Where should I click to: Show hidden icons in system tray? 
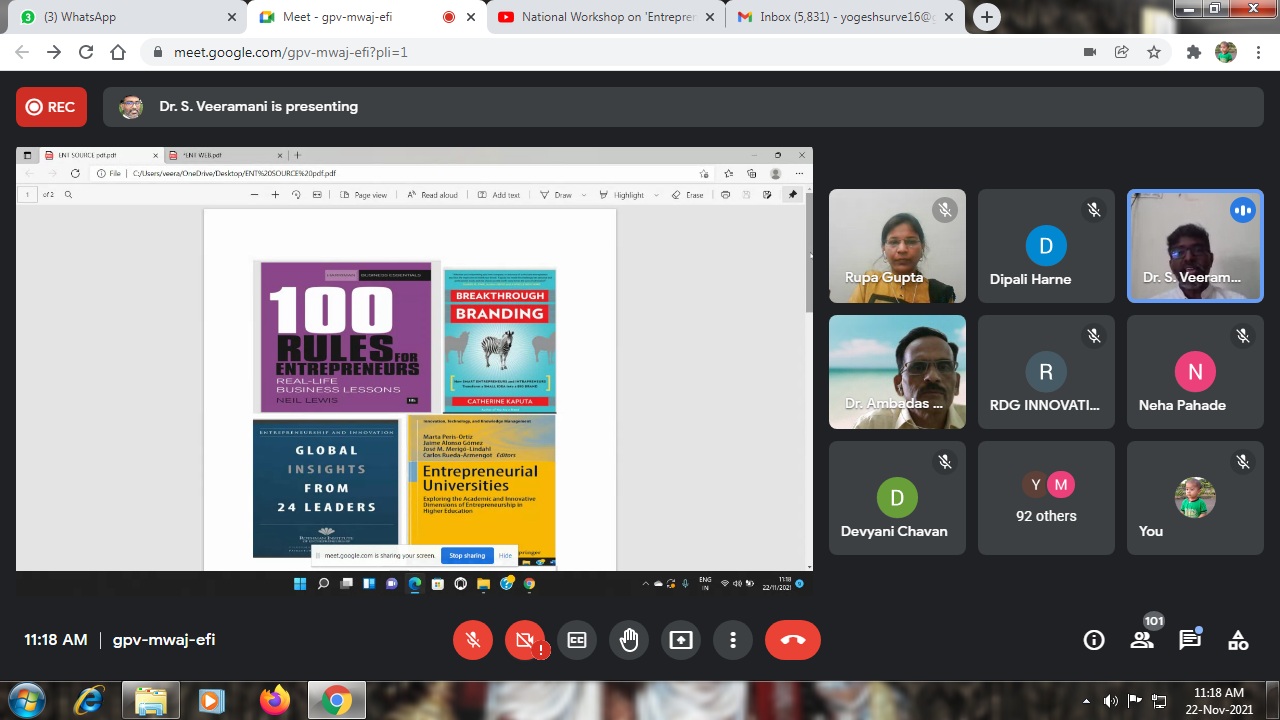(x=1087, y=701)
